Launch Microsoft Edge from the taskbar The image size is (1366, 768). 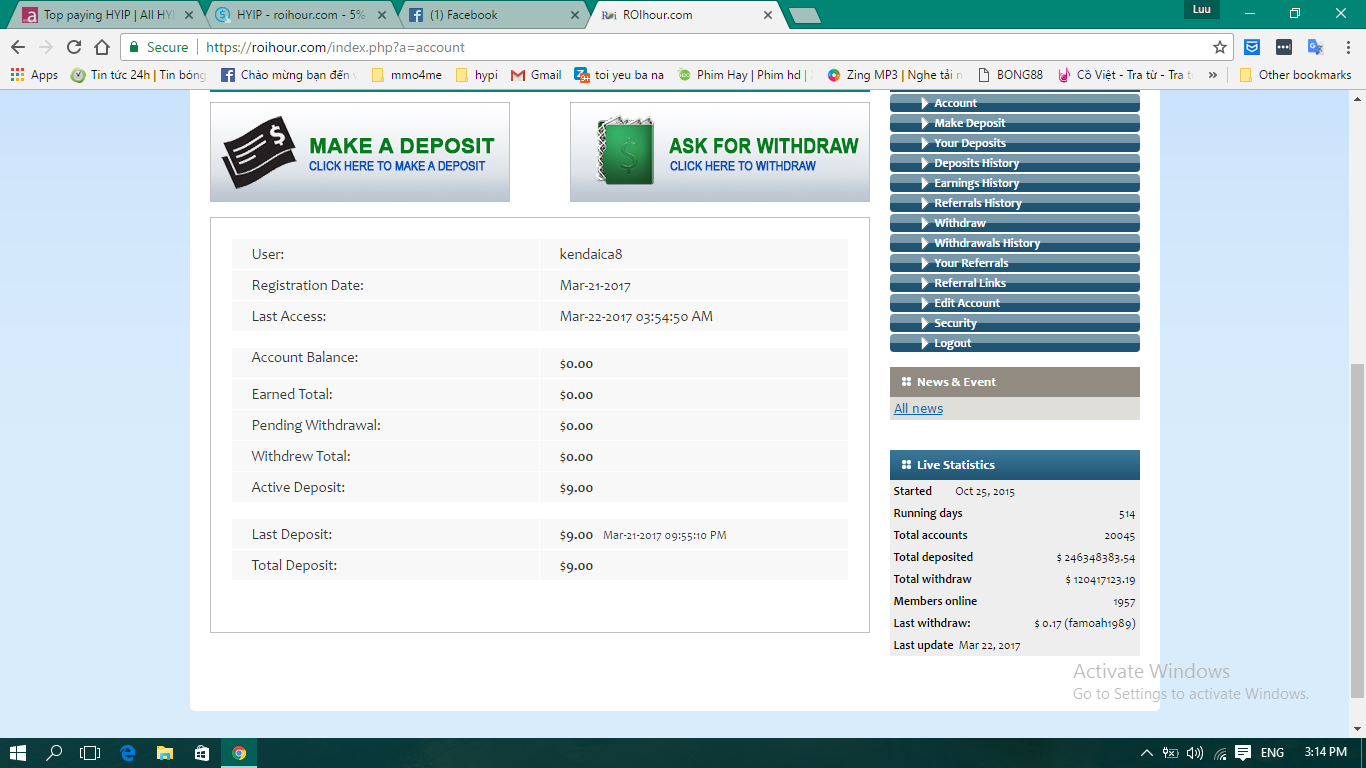pos(128,753)
